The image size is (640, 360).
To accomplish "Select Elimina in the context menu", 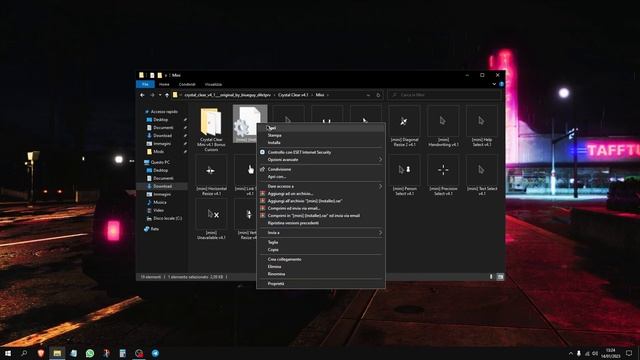I will pyautogui.click(x=320, y=267).
